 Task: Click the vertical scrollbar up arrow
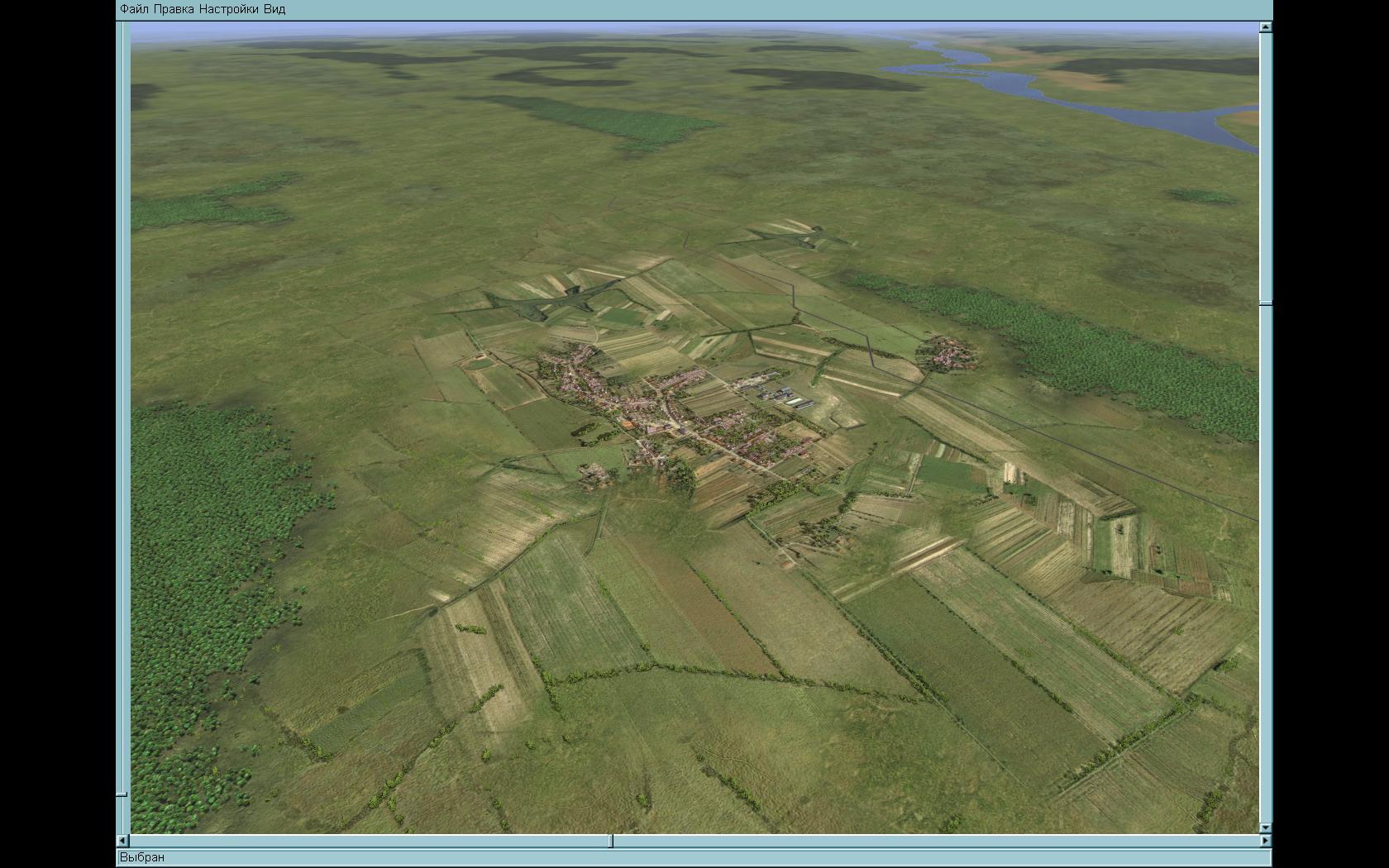click(1266, 27)
